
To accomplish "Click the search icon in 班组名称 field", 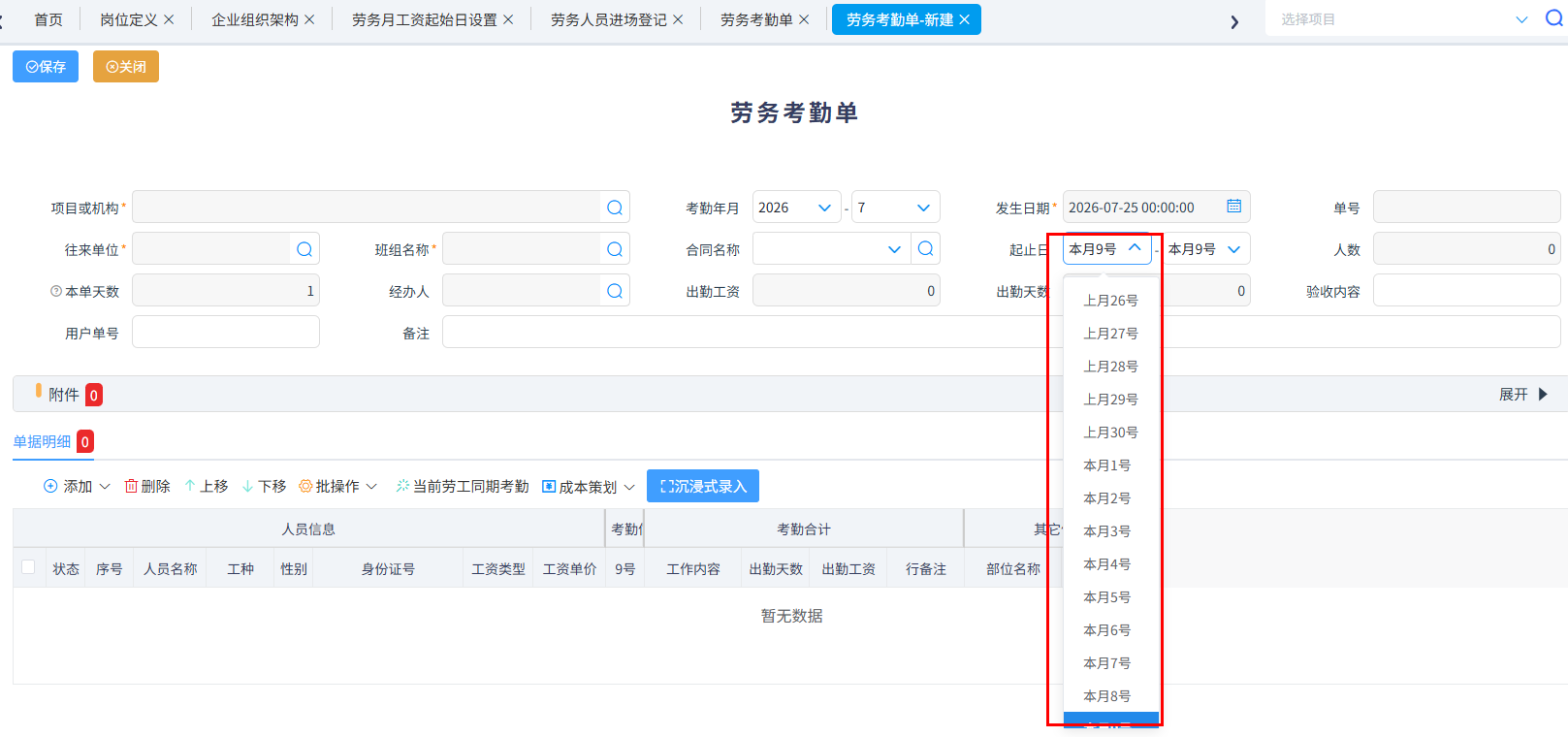I will 615,249.
